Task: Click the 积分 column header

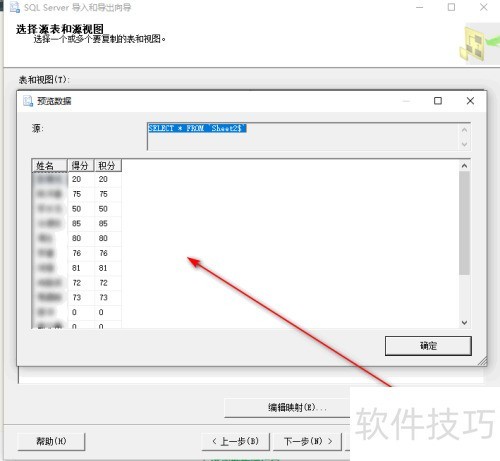Action: tap(108, 166)
